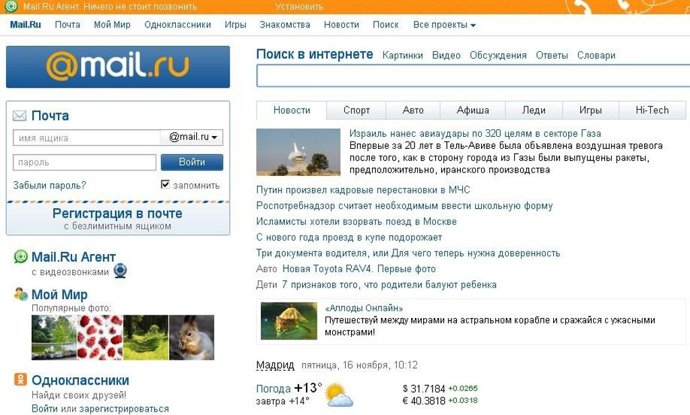
Task: Open Мой Мир in top navigation
Action: pyautogui.click(x=112, y=25)
